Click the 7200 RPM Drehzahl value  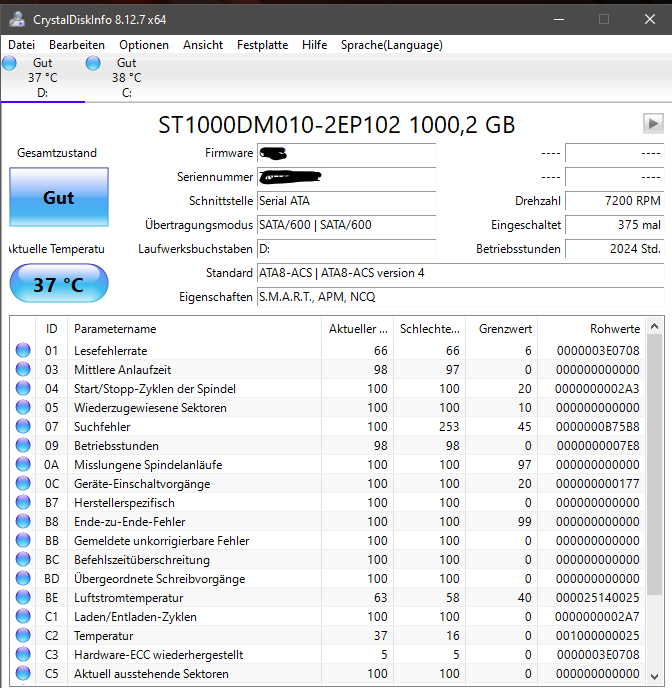tap(615, 201)
